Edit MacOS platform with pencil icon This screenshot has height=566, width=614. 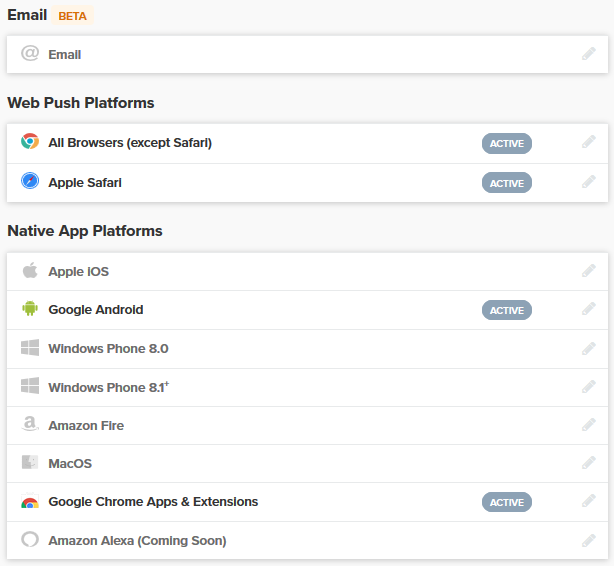[589, 464]
